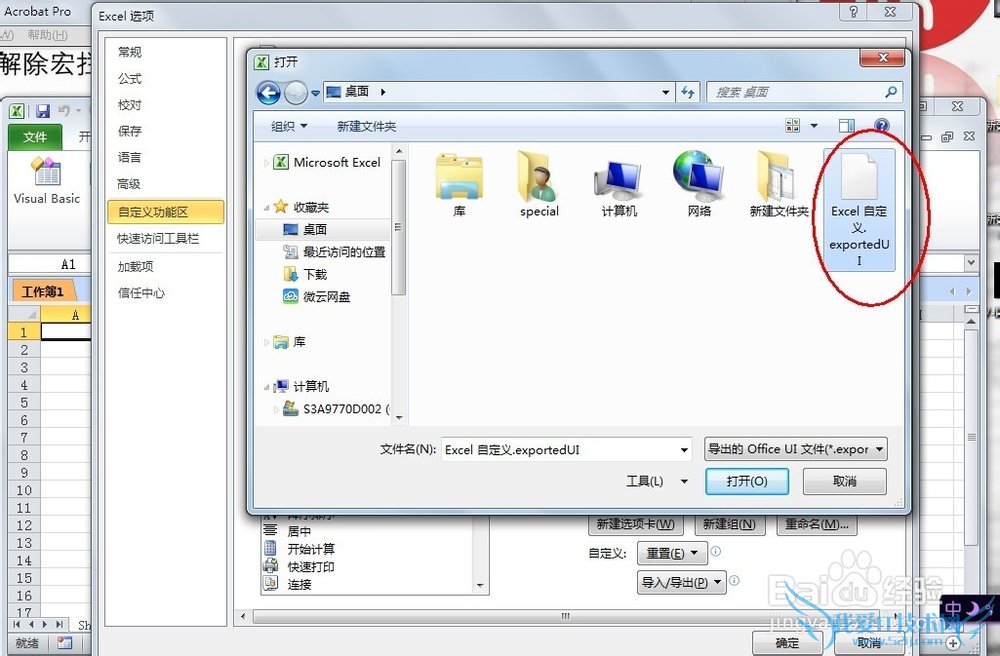The width and height of the screenshot is (1000, 656).
Task: Collapse the 计算机 node
Action: (x=267, y=386)
